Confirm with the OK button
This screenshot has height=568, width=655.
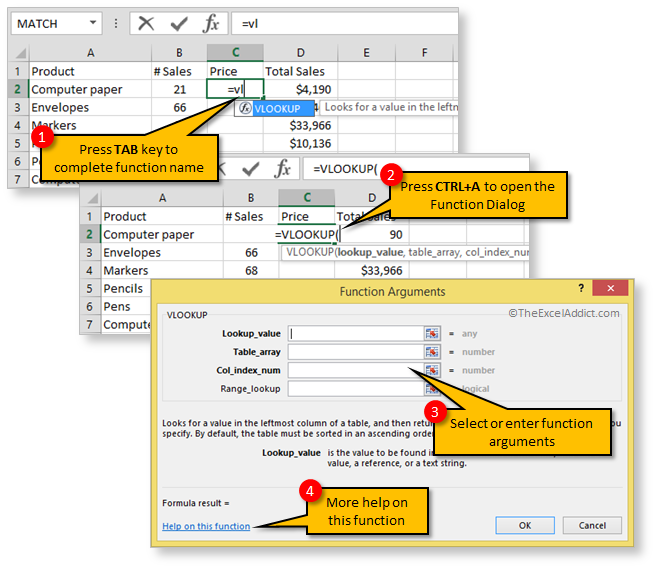coord(525,525)
